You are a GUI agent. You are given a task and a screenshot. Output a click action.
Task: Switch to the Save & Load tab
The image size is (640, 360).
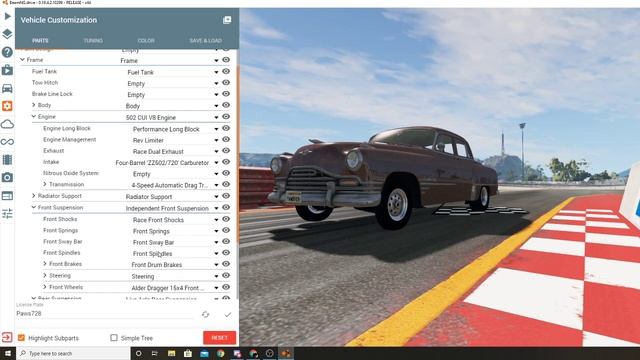tap(205, 40)
